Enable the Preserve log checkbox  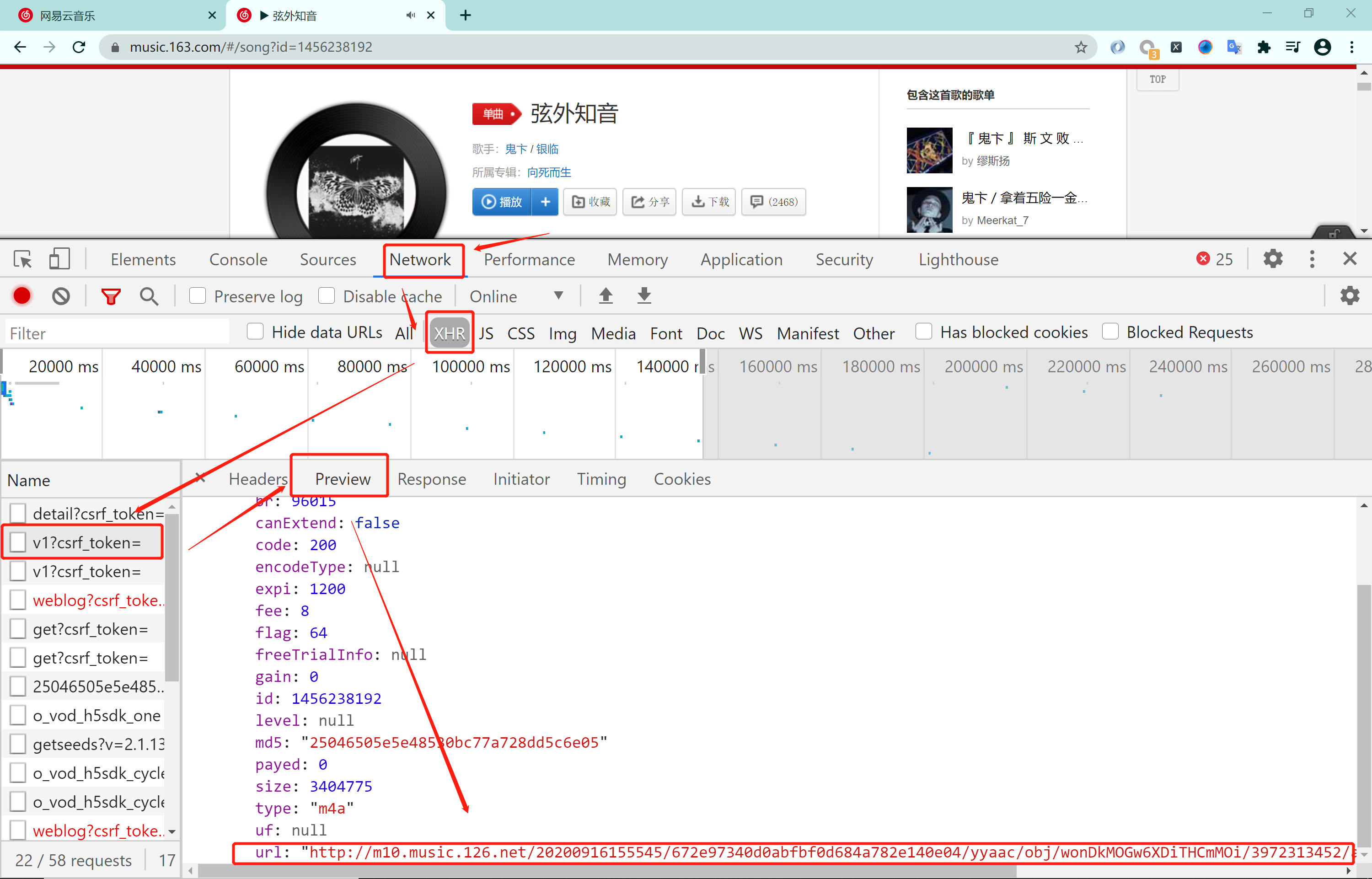(198, 295)
